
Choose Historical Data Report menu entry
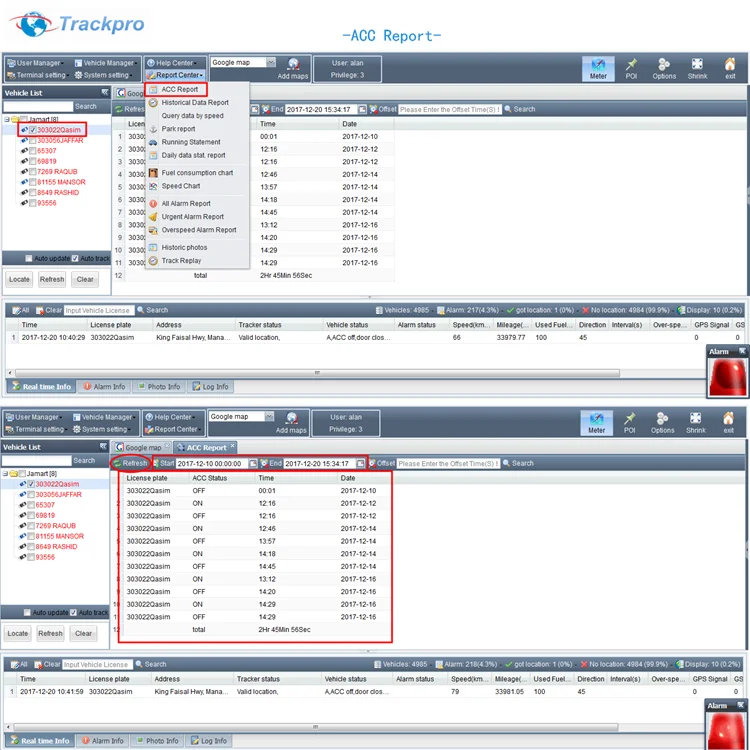pyautogui.click(x=195, y=102)
